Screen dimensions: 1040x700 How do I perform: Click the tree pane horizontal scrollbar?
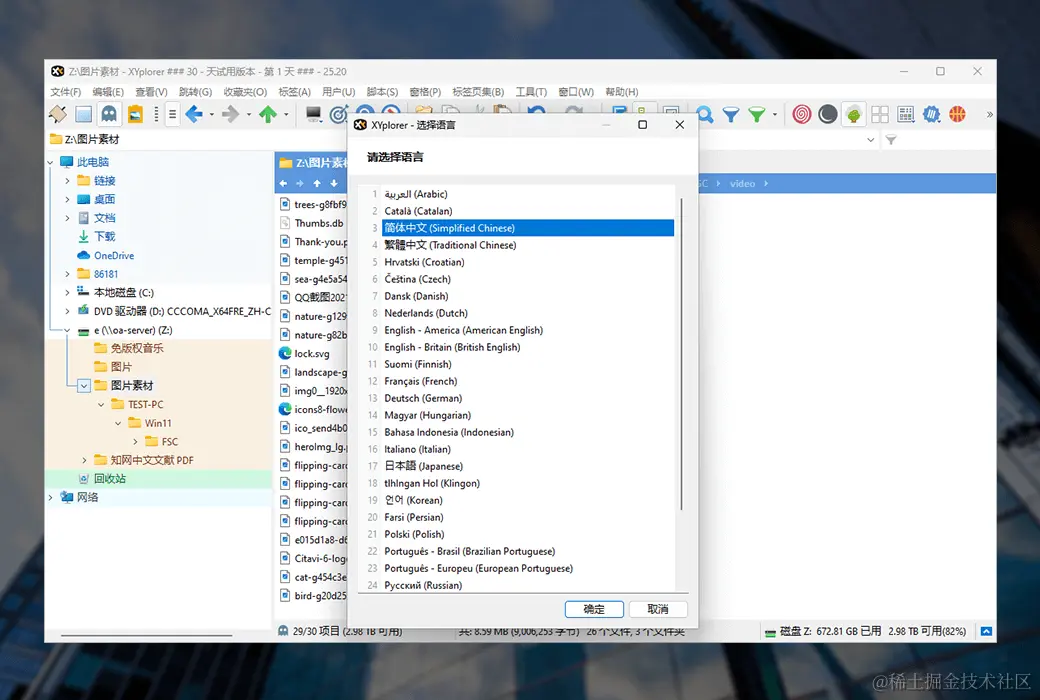point(147,635)
